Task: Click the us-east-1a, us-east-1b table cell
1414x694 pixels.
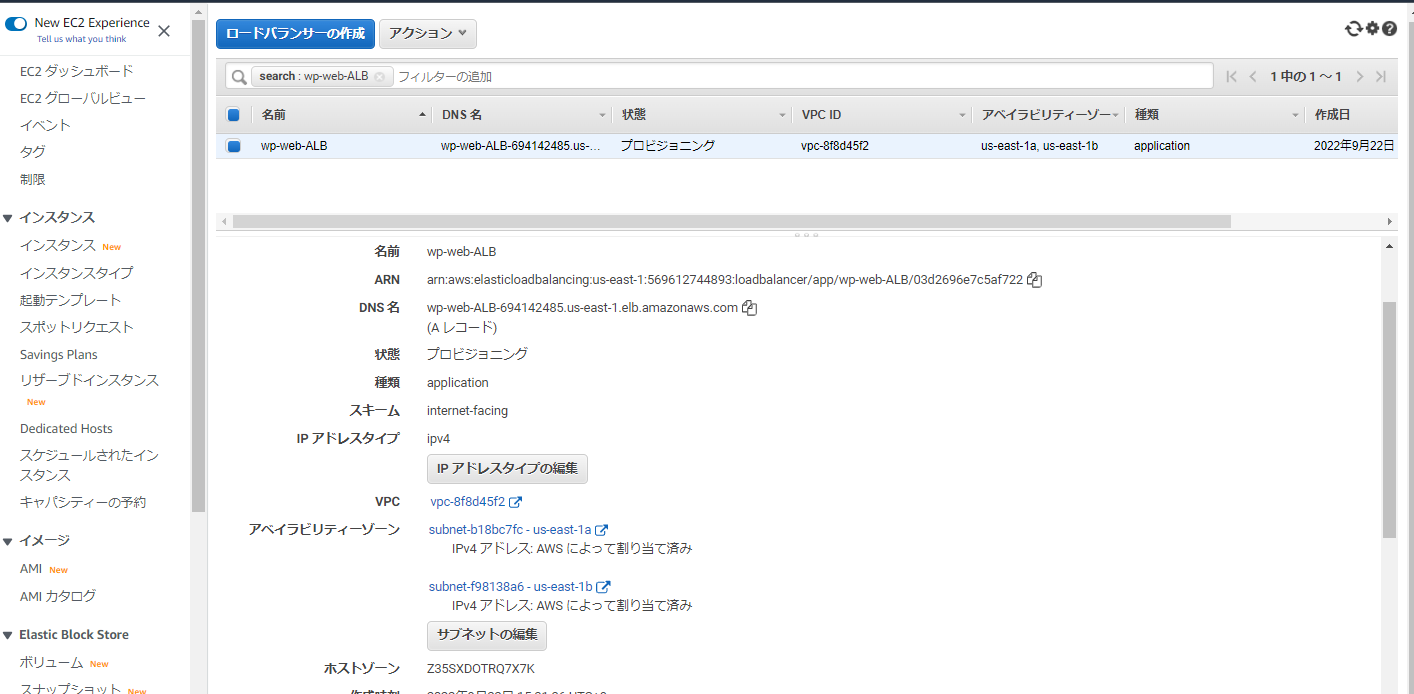Action: [1040, 146]
